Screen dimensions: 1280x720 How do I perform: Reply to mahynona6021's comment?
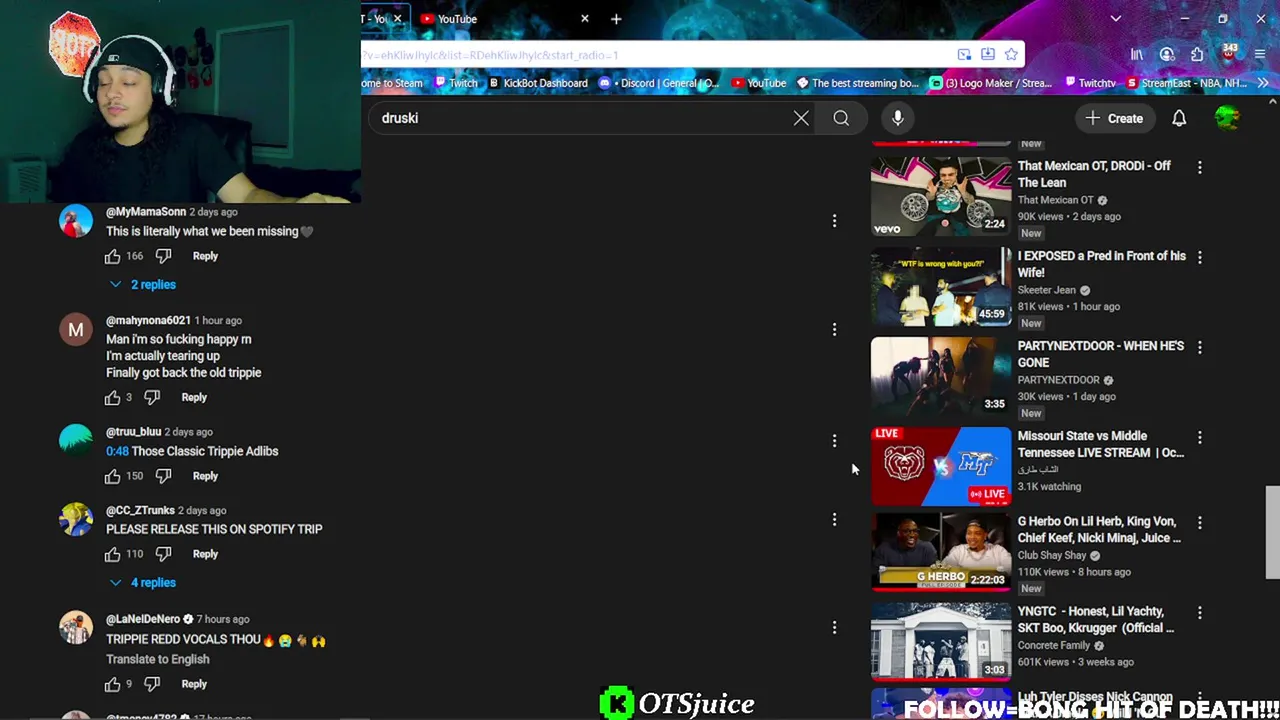194,397
